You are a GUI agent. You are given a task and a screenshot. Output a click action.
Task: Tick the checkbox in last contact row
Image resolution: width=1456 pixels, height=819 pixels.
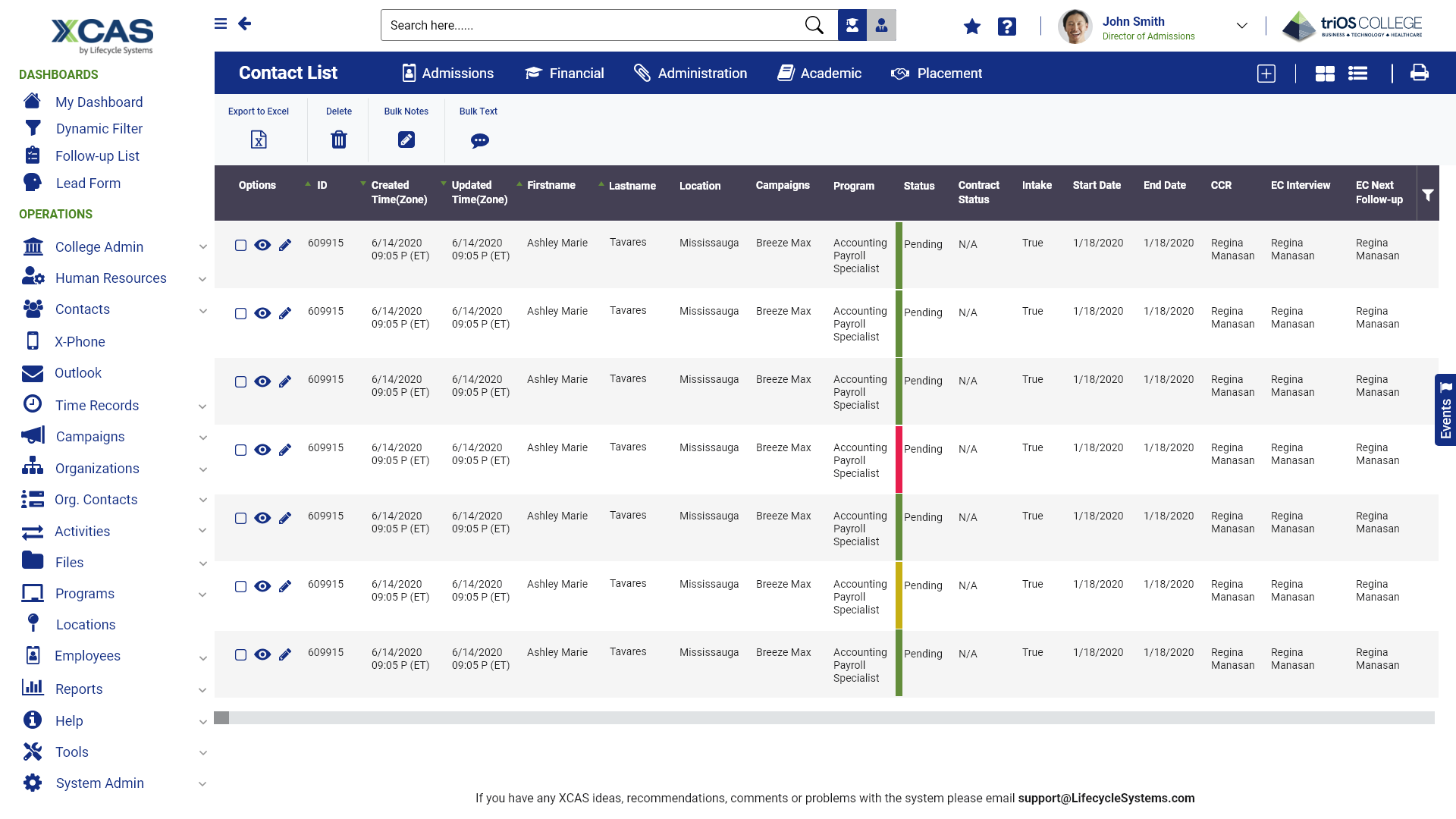point(240,654)
